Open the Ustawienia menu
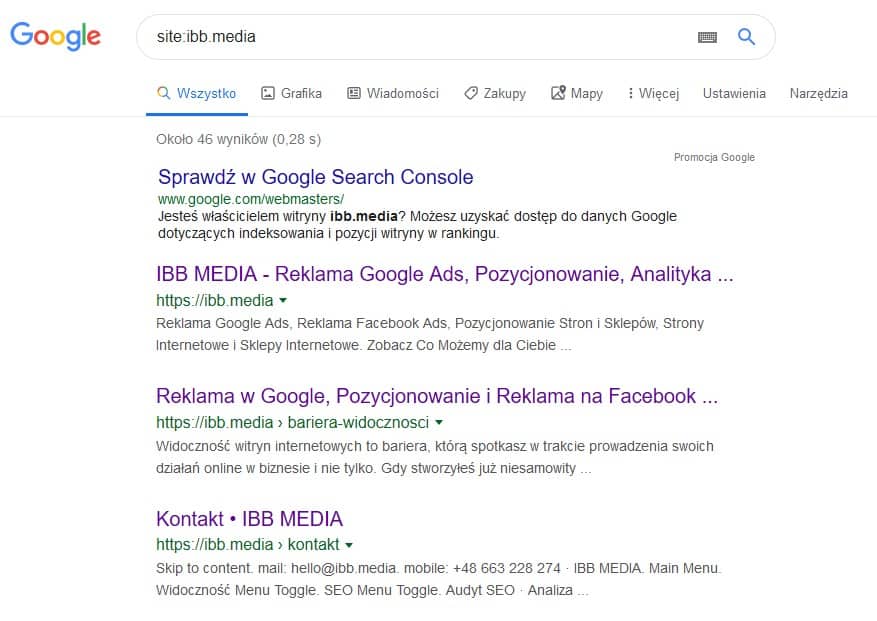Image resolution: width=877 pixels, height=621 pixels. [734, 92]
